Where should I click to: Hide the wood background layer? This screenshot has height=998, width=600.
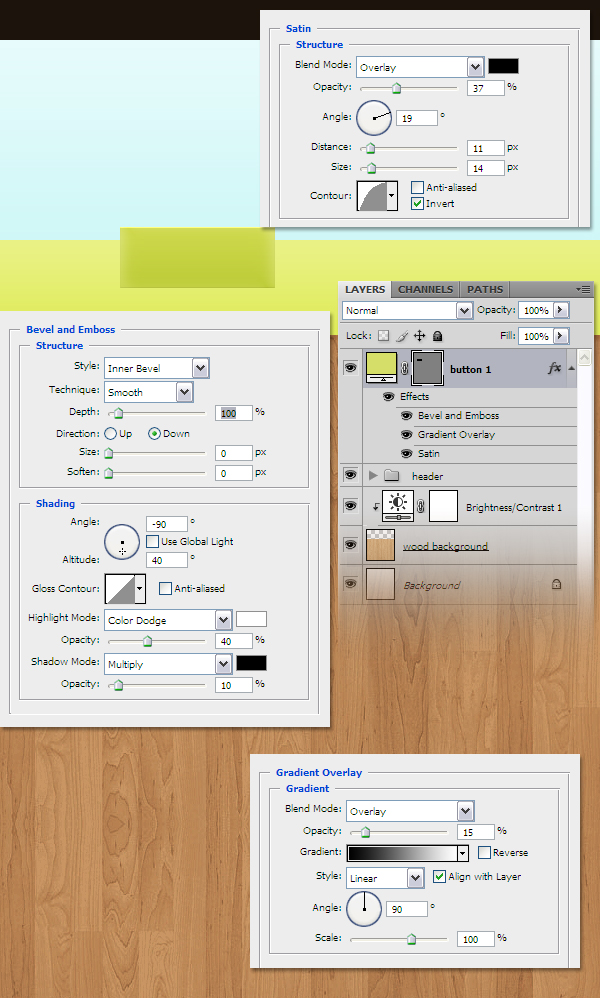coord(350,545)
